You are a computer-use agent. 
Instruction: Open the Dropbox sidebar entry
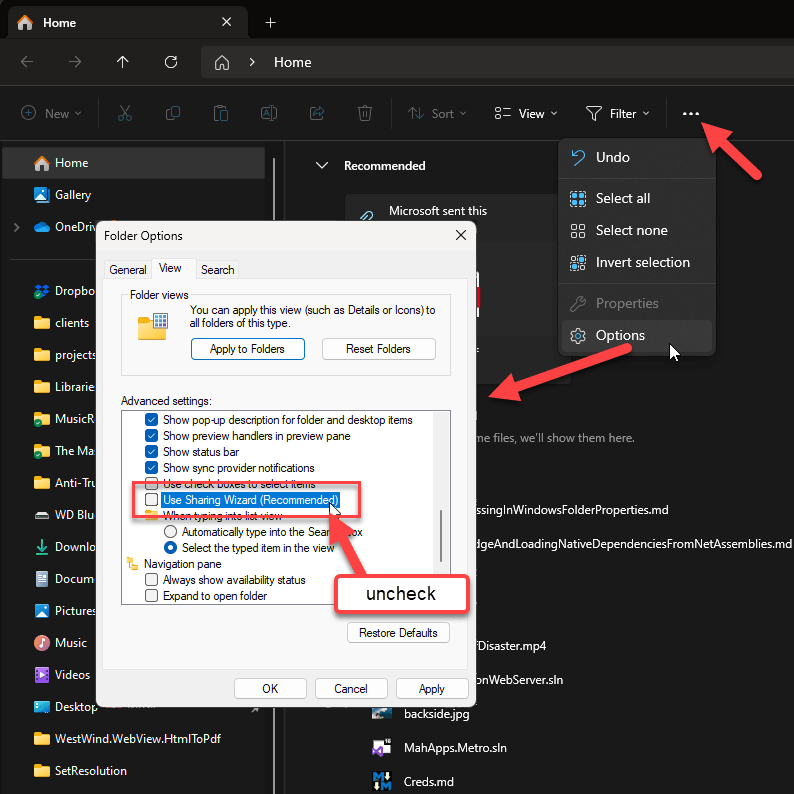[64, 291]
